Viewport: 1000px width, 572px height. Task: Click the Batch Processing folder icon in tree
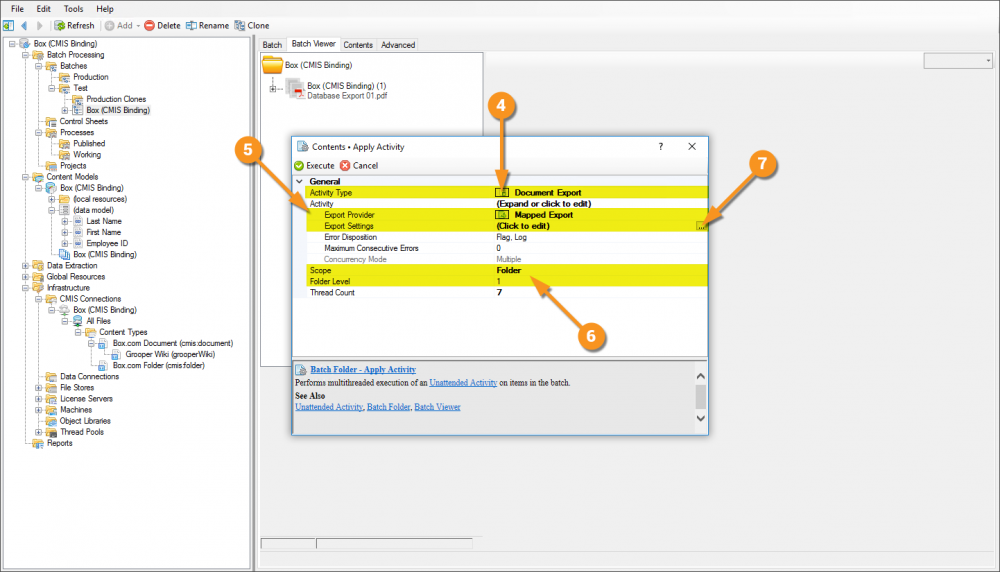pos(38,55)
